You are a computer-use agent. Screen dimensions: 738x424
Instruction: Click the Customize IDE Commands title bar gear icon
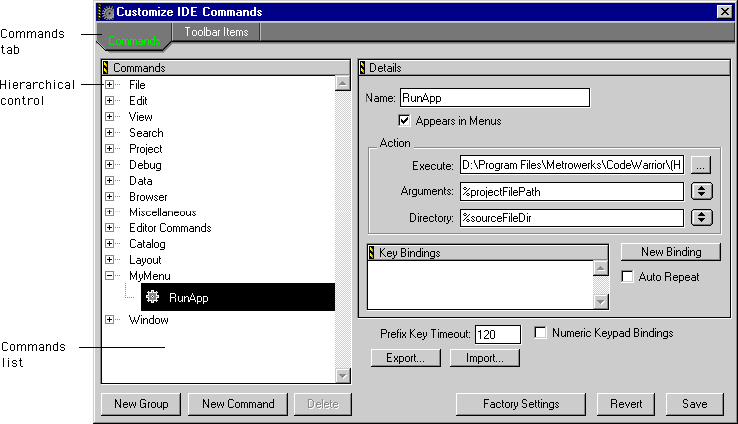point(107,12)
